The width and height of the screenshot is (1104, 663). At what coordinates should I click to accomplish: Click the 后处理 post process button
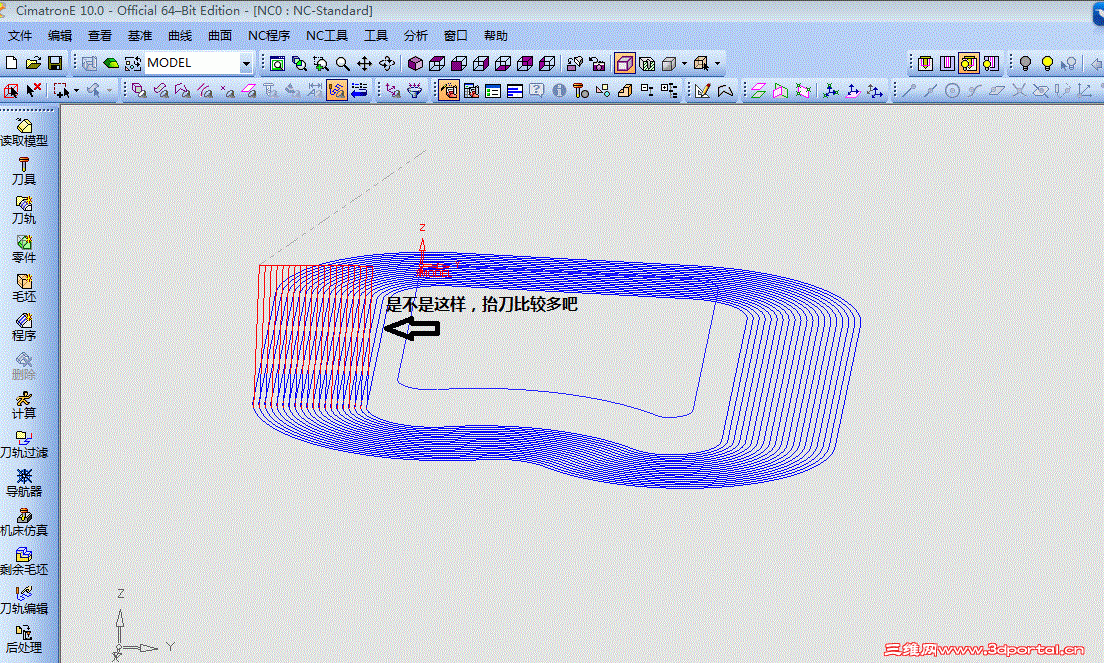click(x=24, y=640)
